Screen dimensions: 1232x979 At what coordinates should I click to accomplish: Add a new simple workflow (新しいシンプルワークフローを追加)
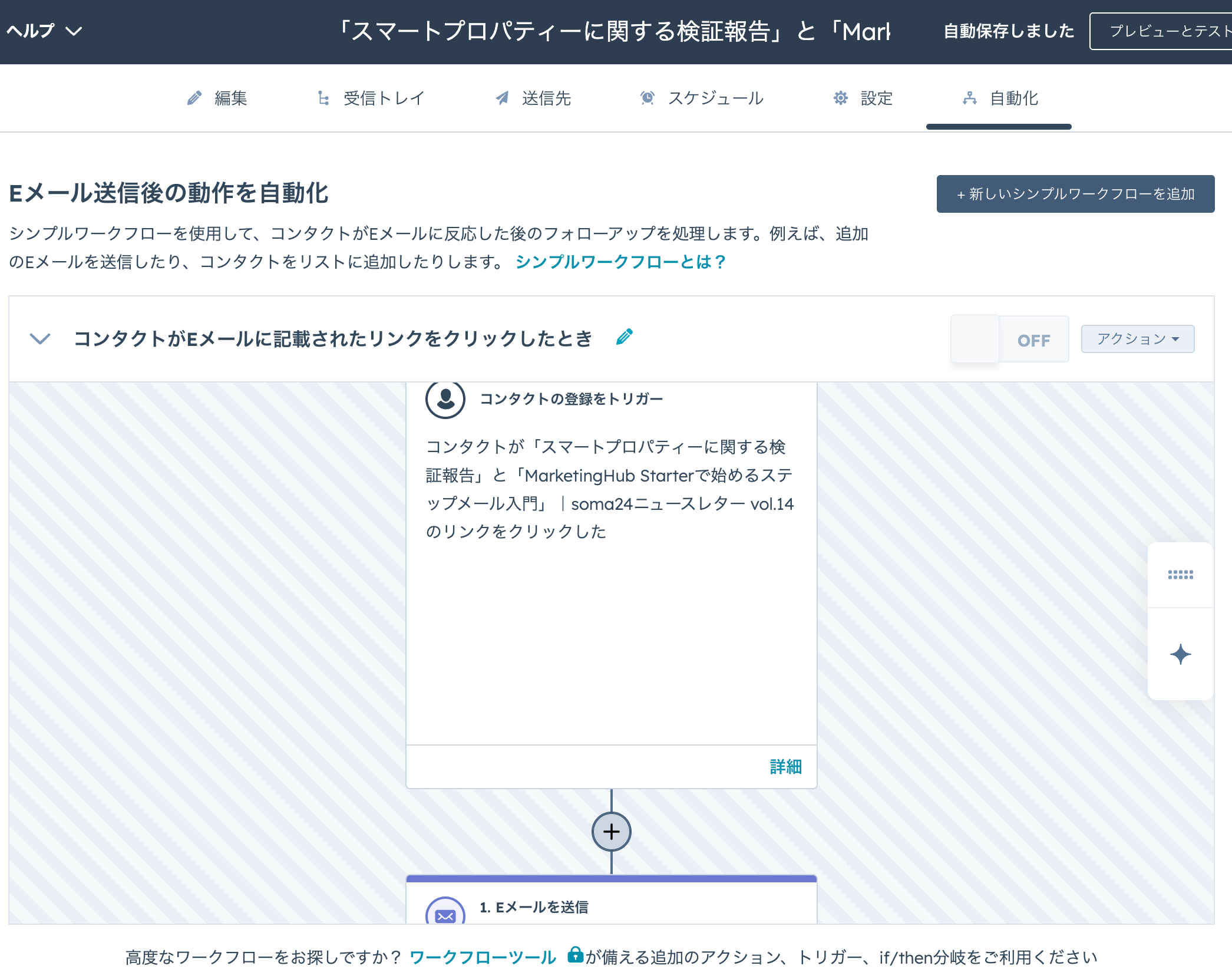pyautogui.click(x=1075, y=194)
